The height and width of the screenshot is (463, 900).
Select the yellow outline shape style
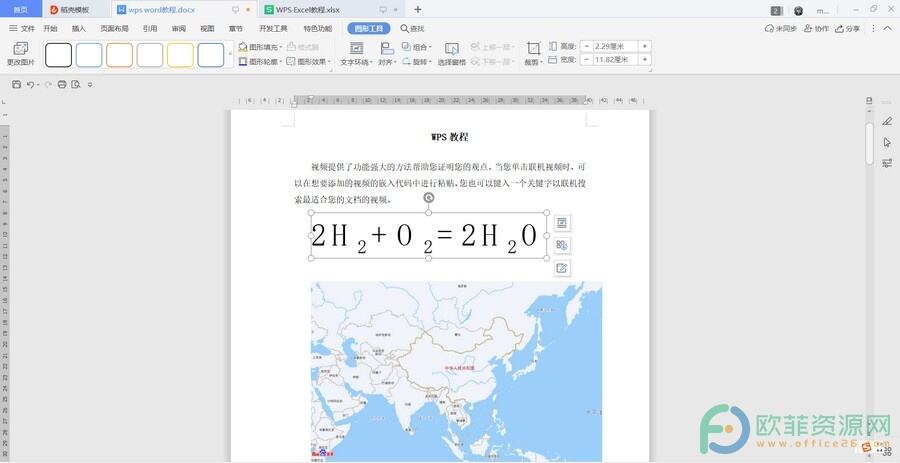coord(180,55)
